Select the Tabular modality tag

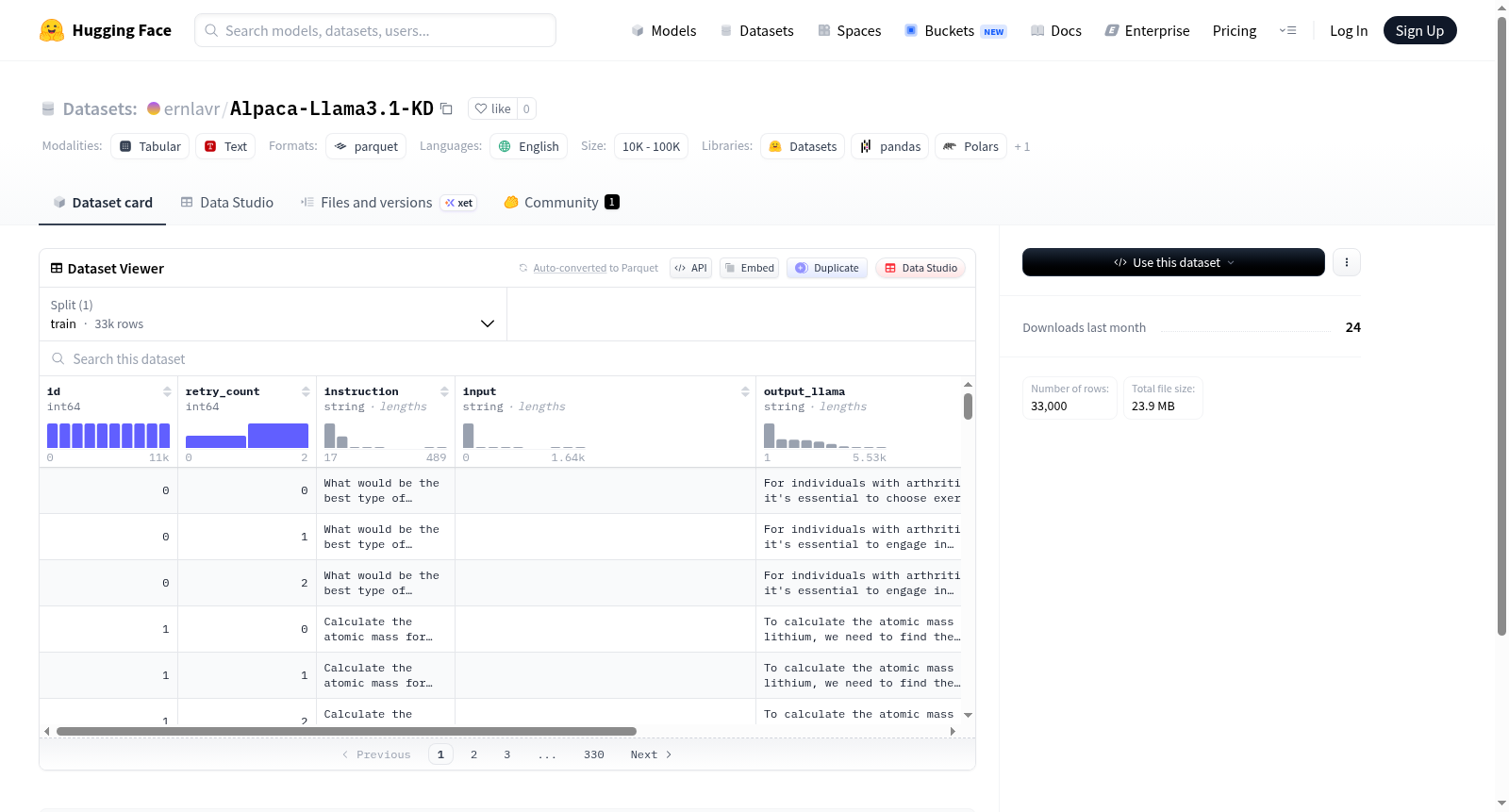(150, 146)
